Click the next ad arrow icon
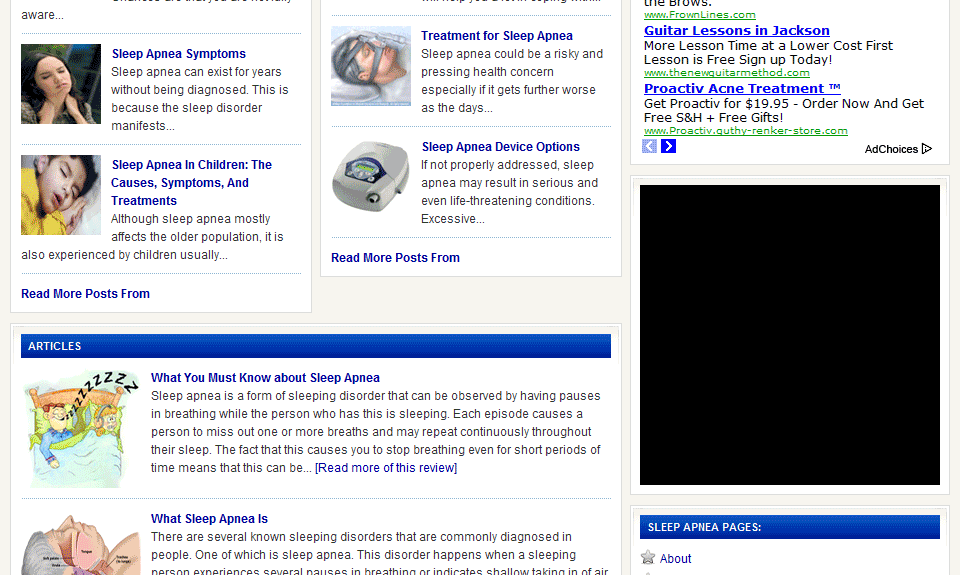The width and height of the screenshot is (960, 575). click(669, 146)
